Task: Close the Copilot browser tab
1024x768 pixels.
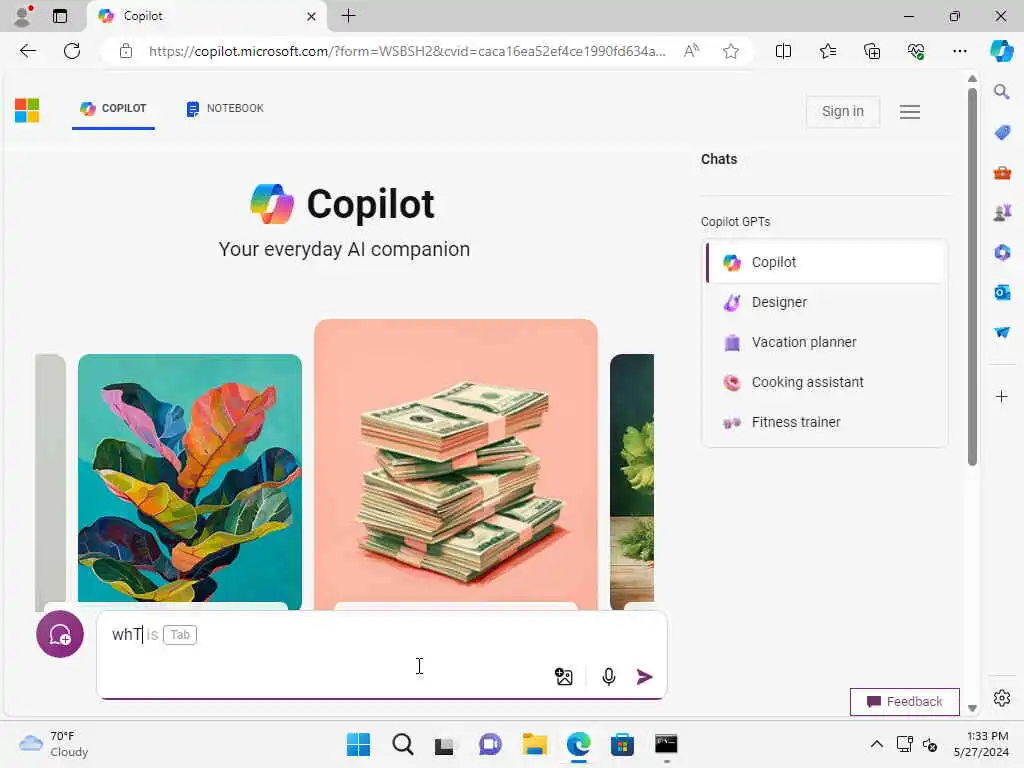Action: pyautogui.click(x=312, y=16)
